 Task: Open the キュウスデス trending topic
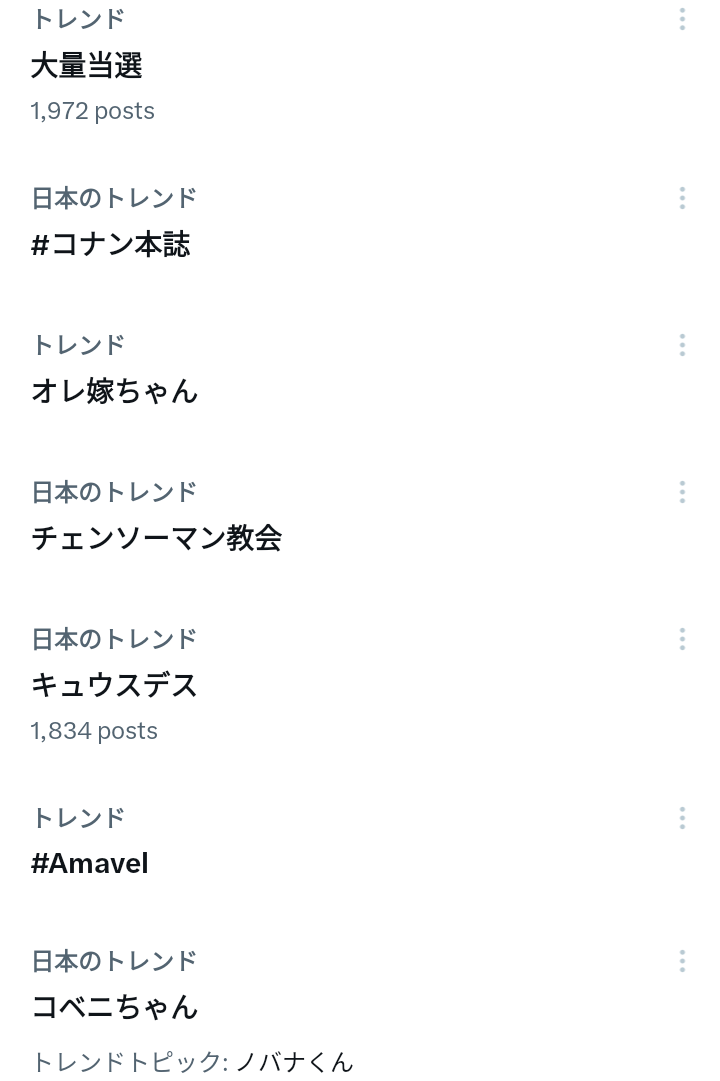click(x=115, y=685)
